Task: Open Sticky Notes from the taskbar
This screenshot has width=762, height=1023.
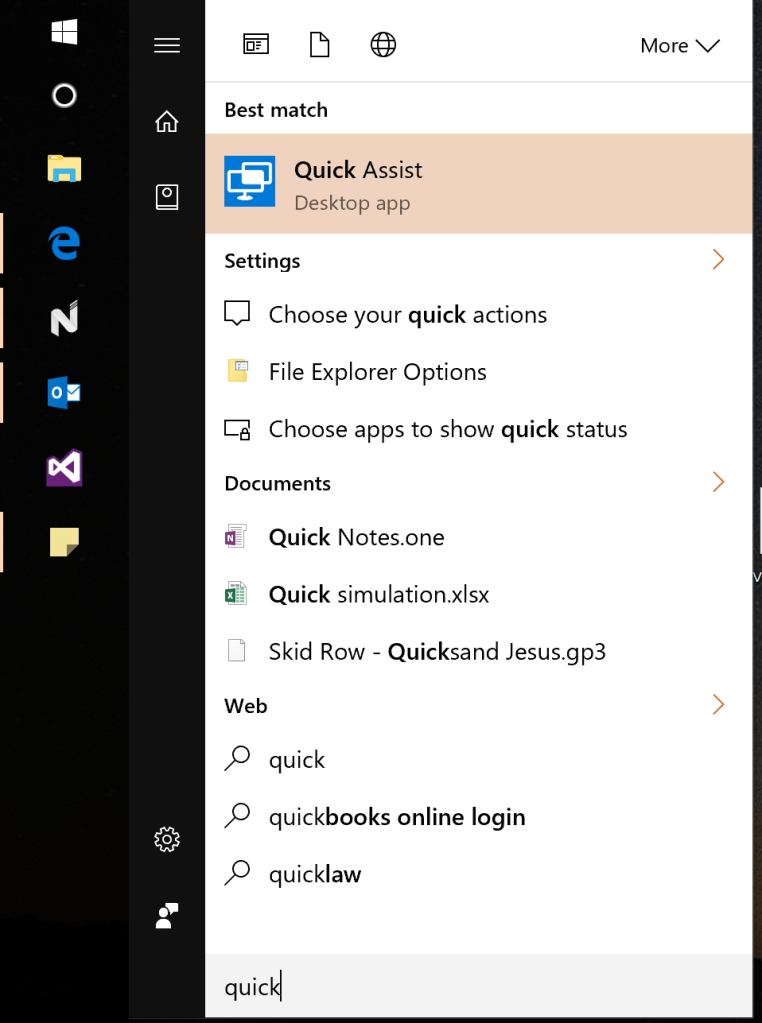Action: [x=63, y=540]
